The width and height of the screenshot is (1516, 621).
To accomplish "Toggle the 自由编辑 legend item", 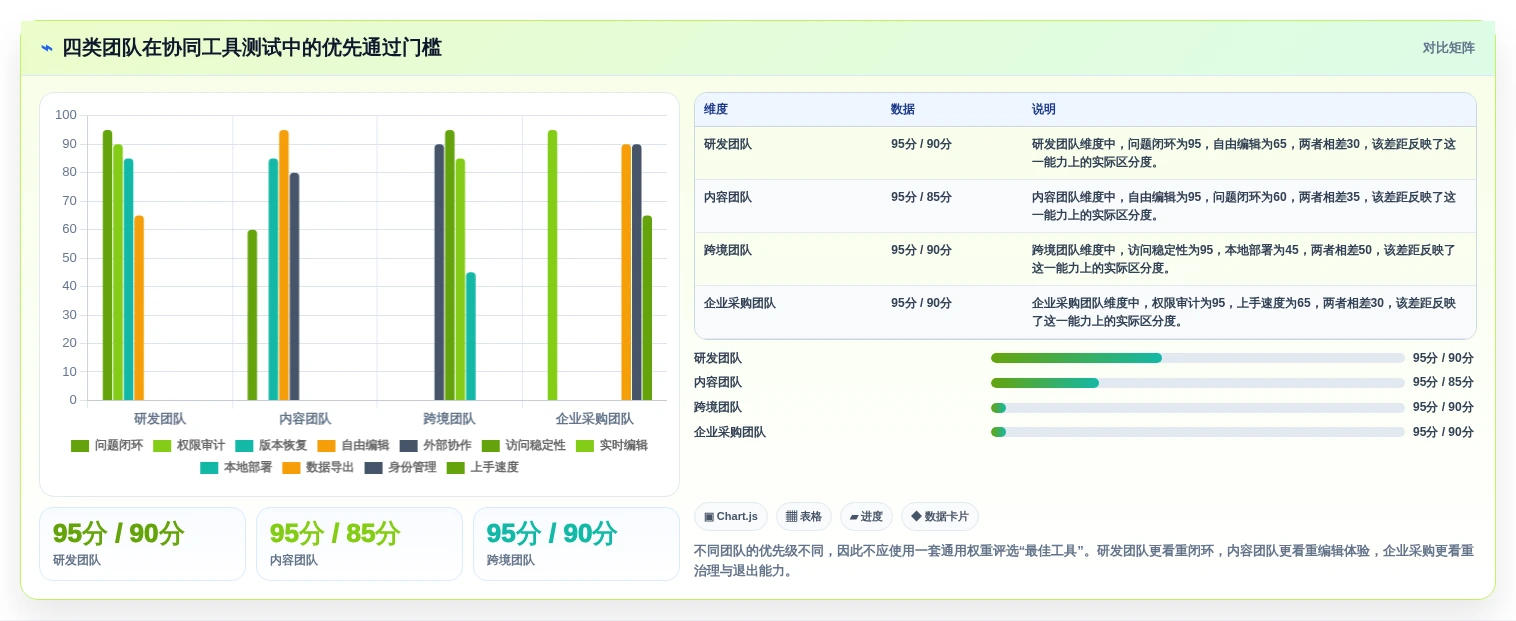I will tap(353, 446).
